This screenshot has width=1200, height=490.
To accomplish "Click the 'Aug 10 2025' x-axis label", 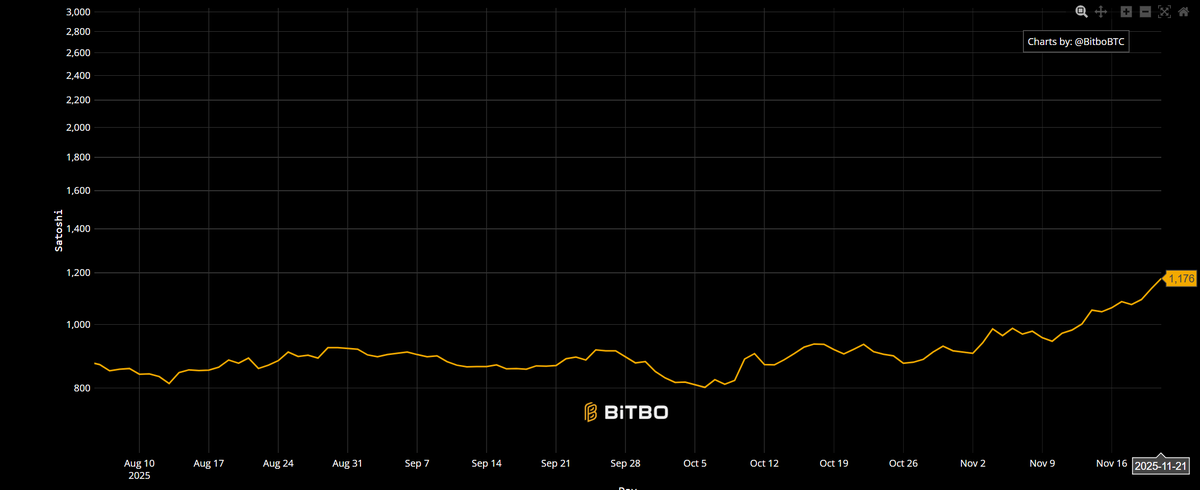I will 138,470.
